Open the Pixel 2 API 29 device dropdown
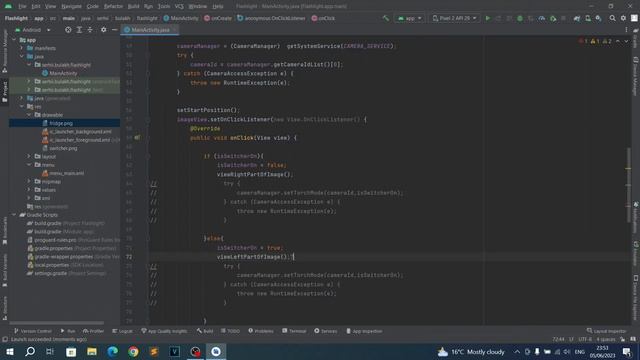This screenshot has height=360, width=640. (454, 18)
